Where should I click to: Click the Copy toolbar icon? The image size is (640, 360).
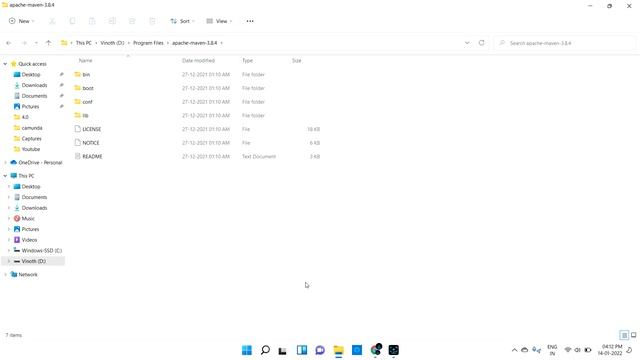pyautogui.click(x=72, y=21)
